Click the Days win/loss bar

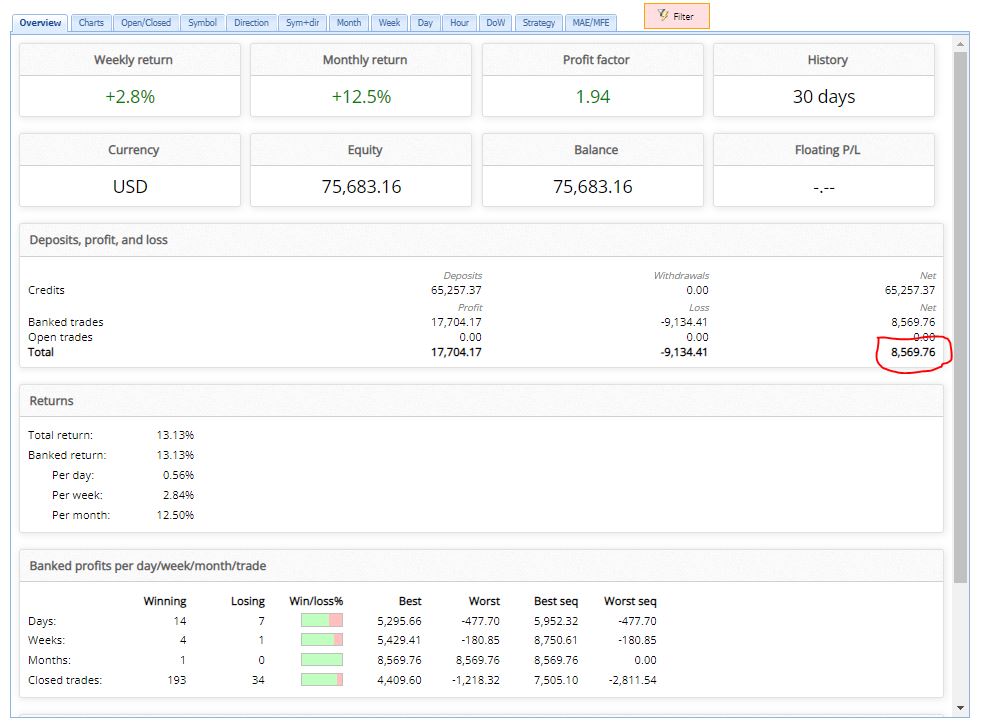click(x=322, y=621)
